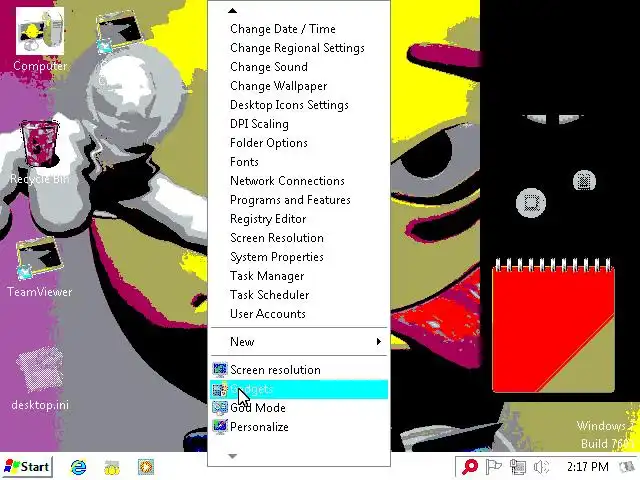
Task: Click the menu's top scroll-up arrow
Action: [232, 11]
